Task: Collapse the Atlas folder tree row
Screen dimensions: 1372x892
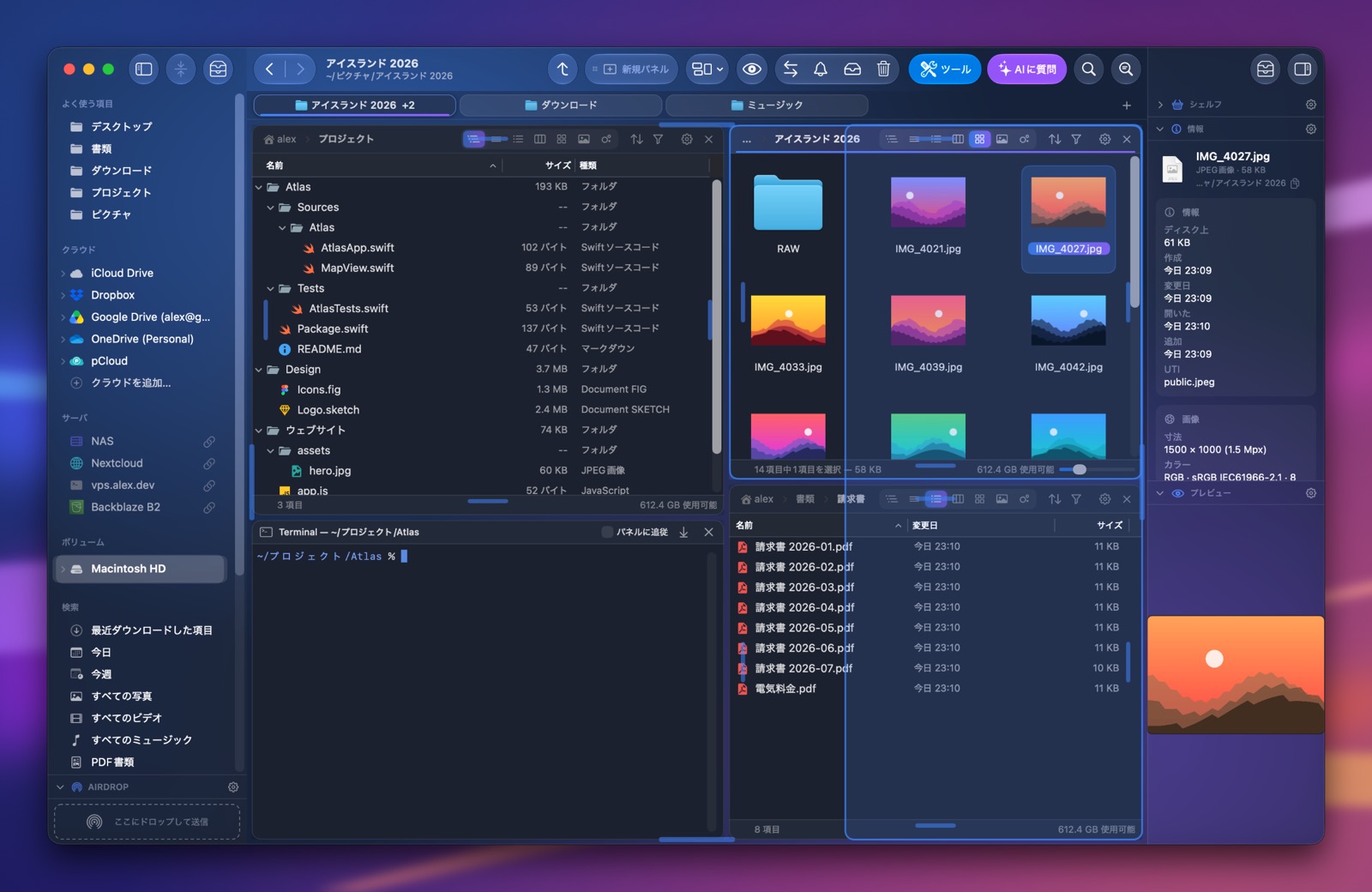Action: click(259, 187)
